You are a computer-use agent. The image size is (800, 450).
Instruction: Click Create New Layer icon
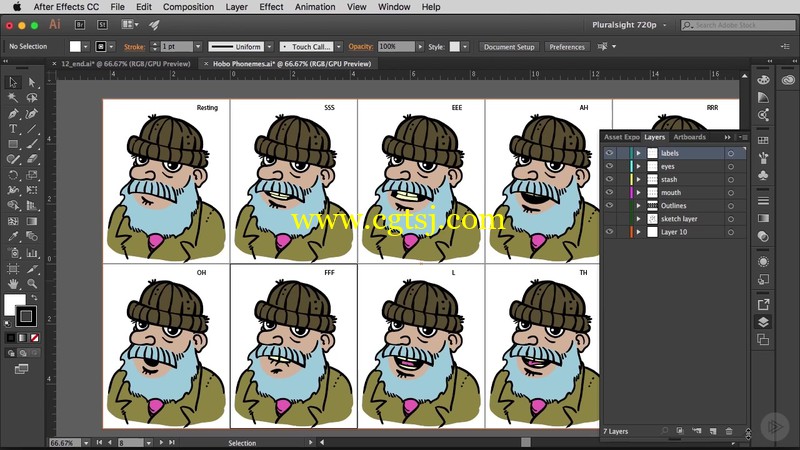coord(713,431)
